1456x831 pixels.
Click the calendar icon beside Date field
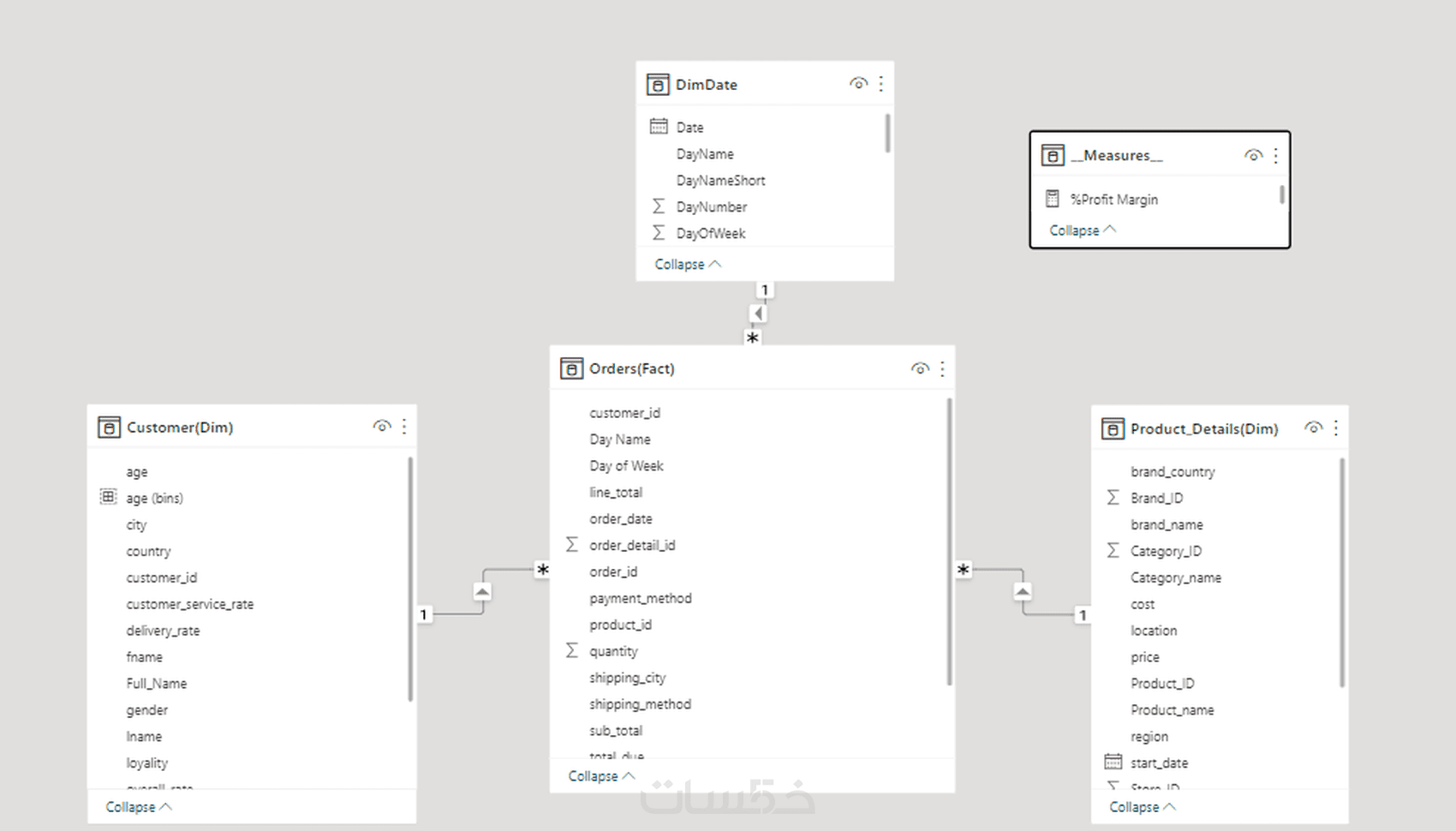(x=659, y=127)
